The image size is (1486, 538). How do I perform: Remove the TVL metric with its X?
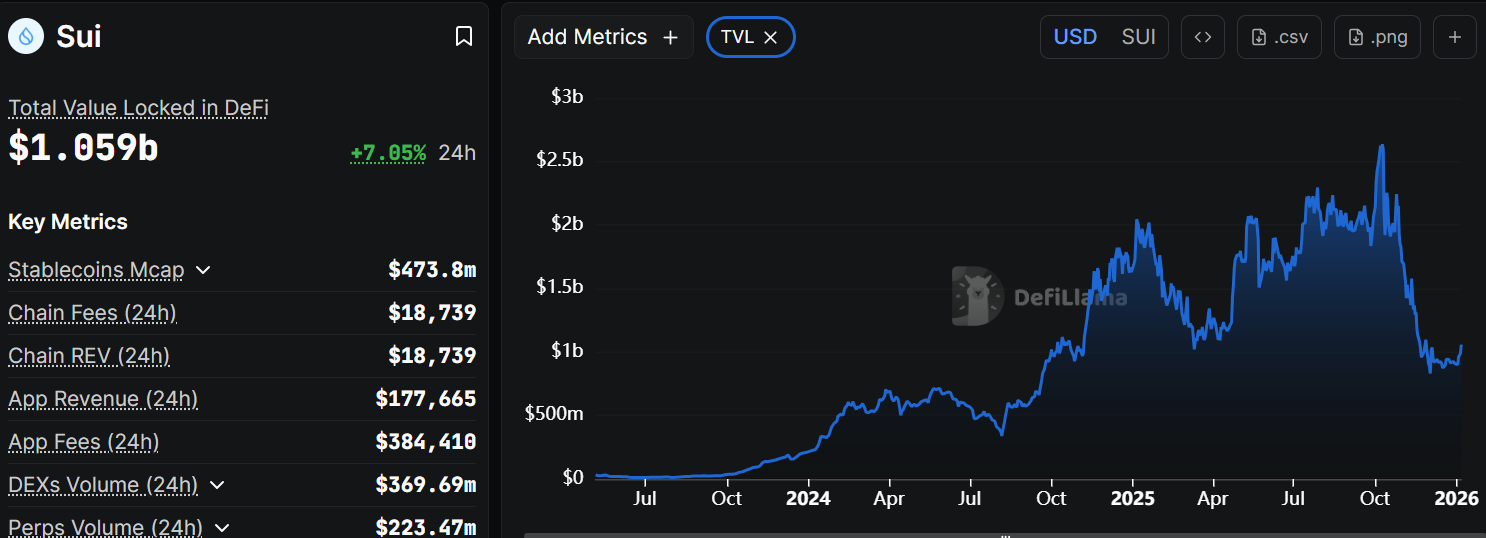[771, 37]
